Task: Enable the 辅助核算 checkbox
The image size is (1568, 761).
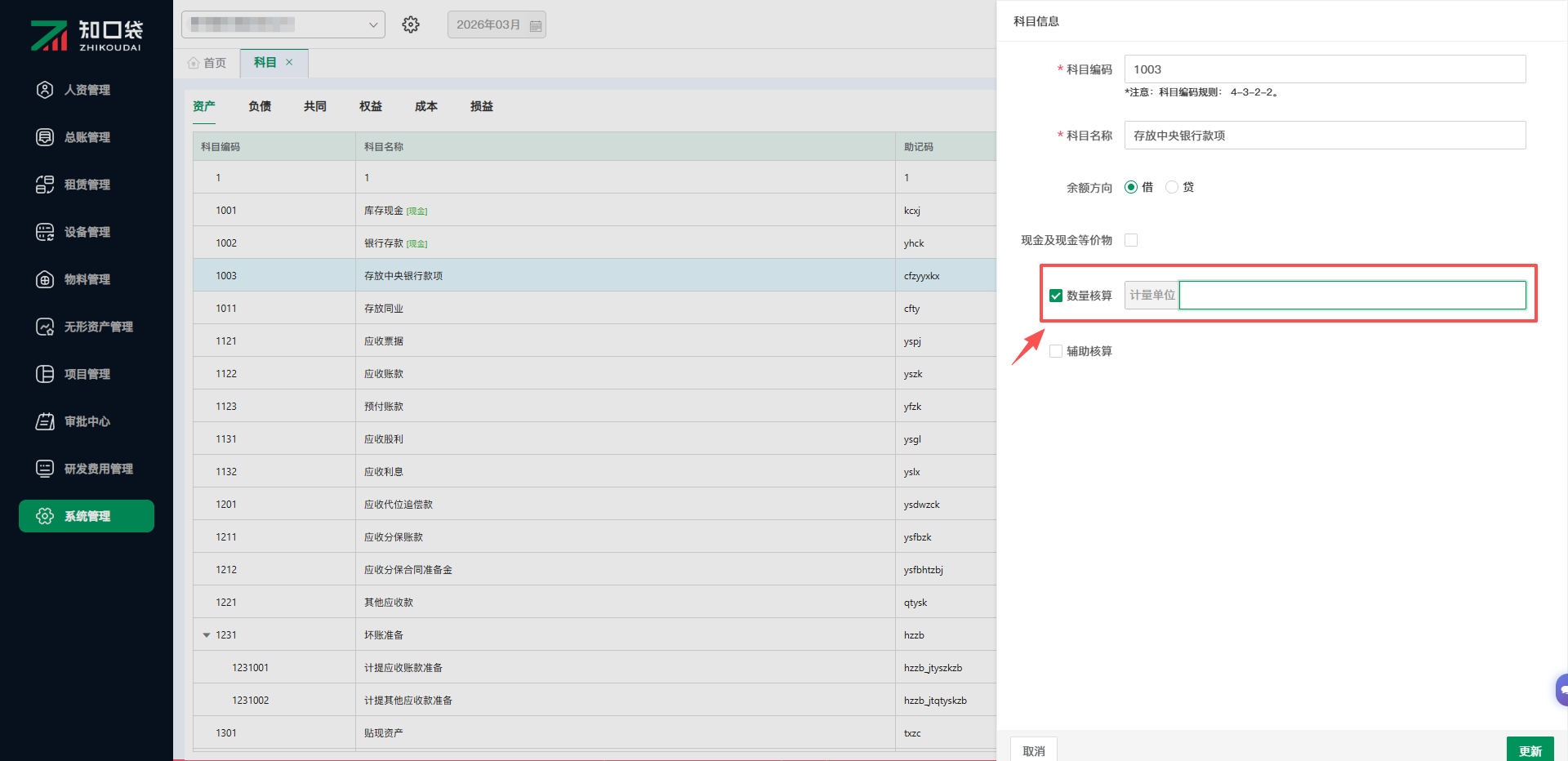Action: [1056, 351]
